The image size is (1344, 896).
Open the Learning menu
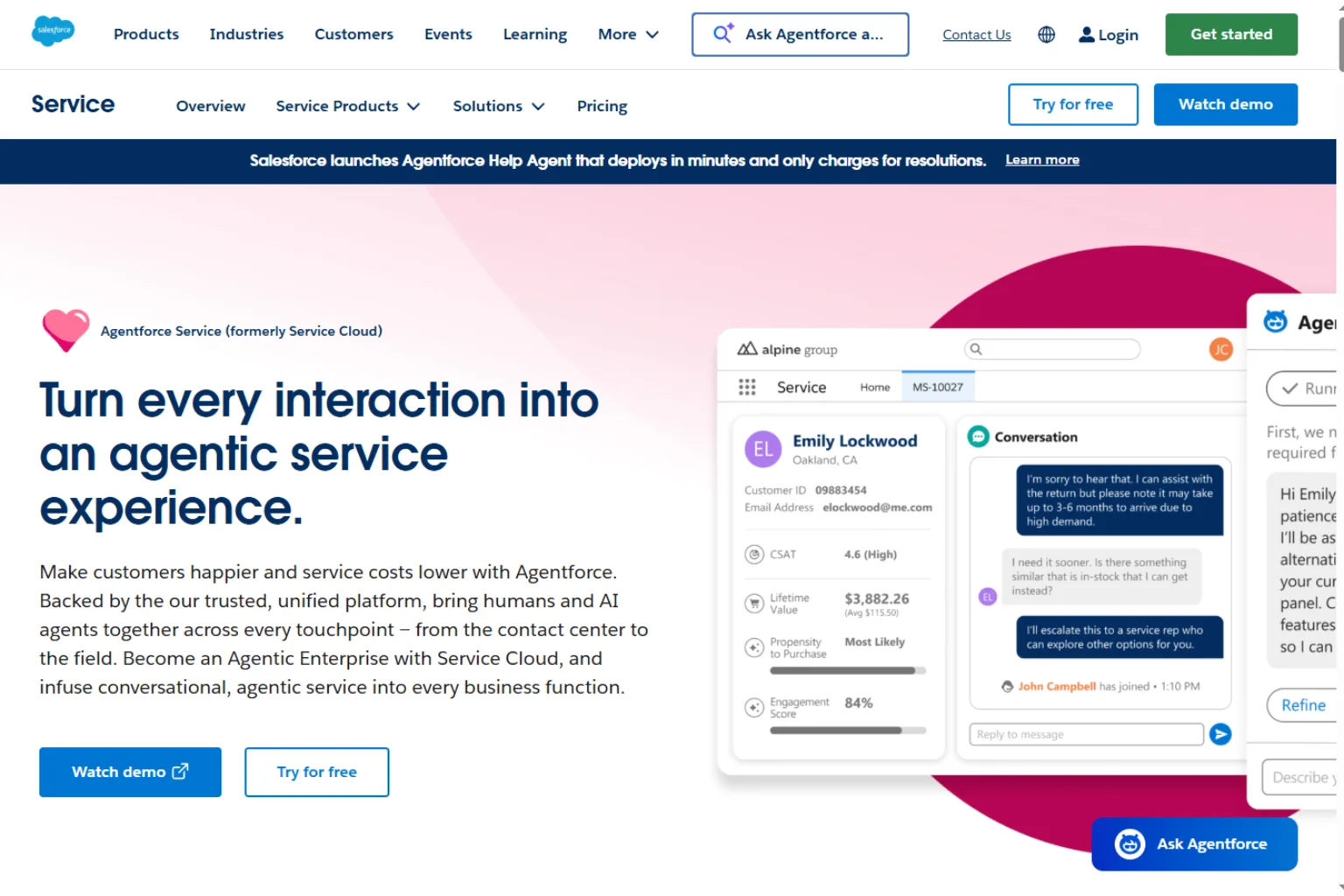535,34
